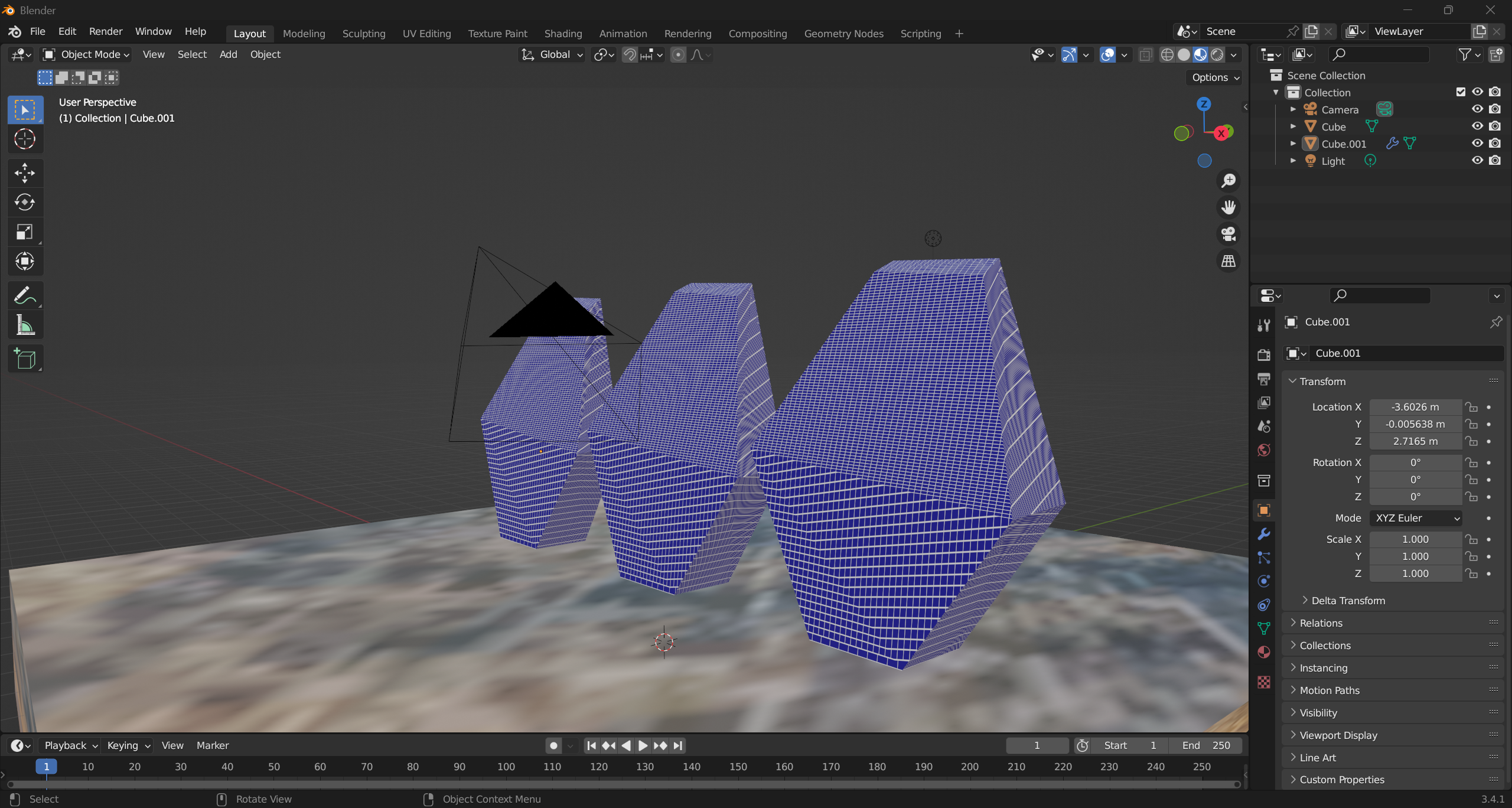Viewport: 1512px width, 808px height.
Task: Open the Modifier properties tab
Action: [x=1264, y=534]
